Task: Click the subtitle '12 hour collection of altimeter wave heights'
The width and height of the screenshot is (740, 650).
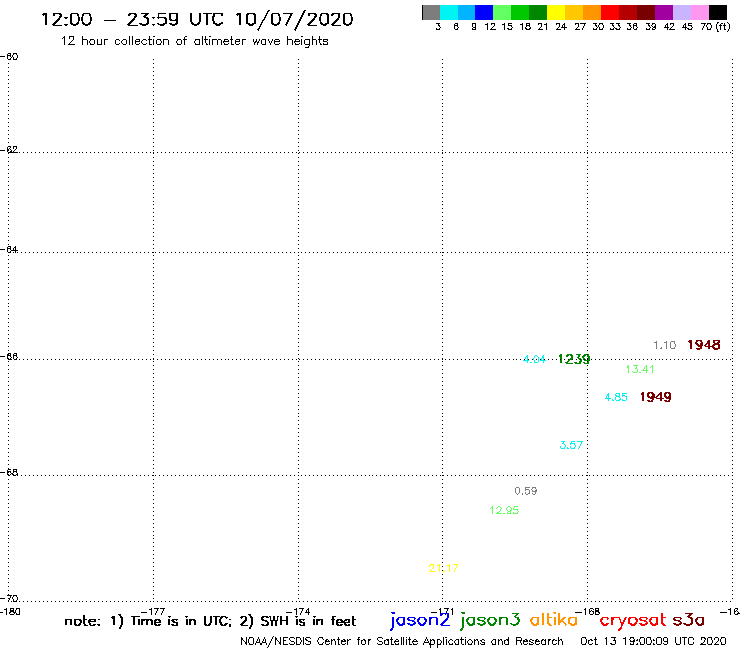Action: click(x=194, y=41)
